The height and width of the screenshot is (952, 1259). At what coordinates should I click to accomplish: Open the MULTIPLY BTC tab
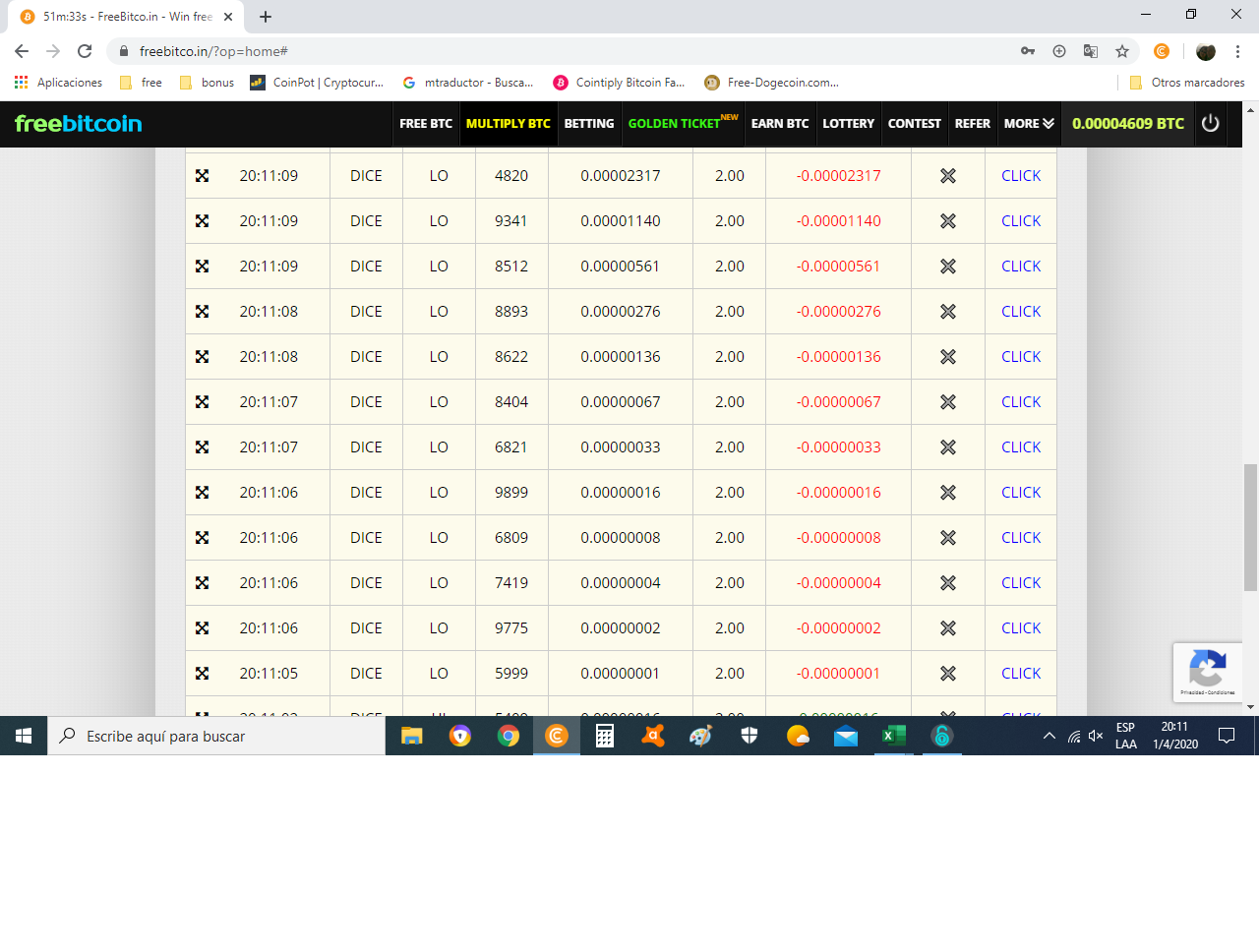coord(508,124)
